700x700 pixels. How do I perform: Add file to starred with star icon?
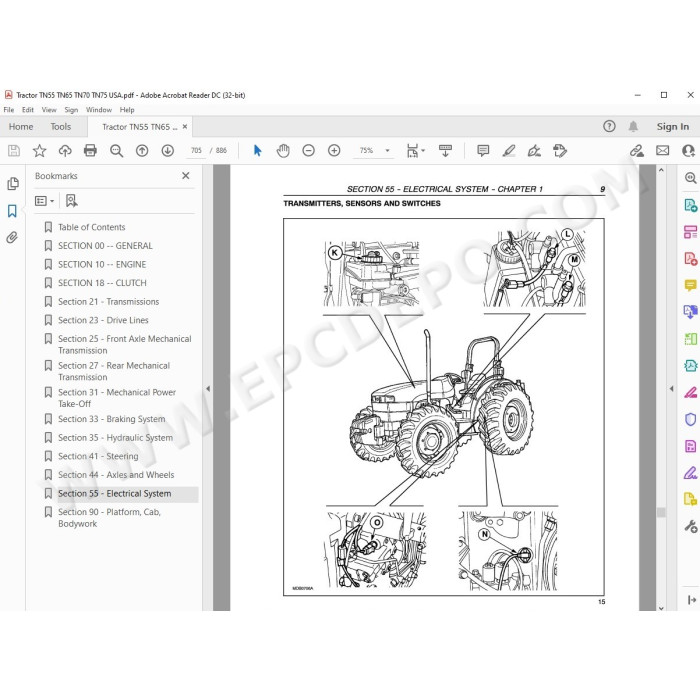[x=39, y=151]
